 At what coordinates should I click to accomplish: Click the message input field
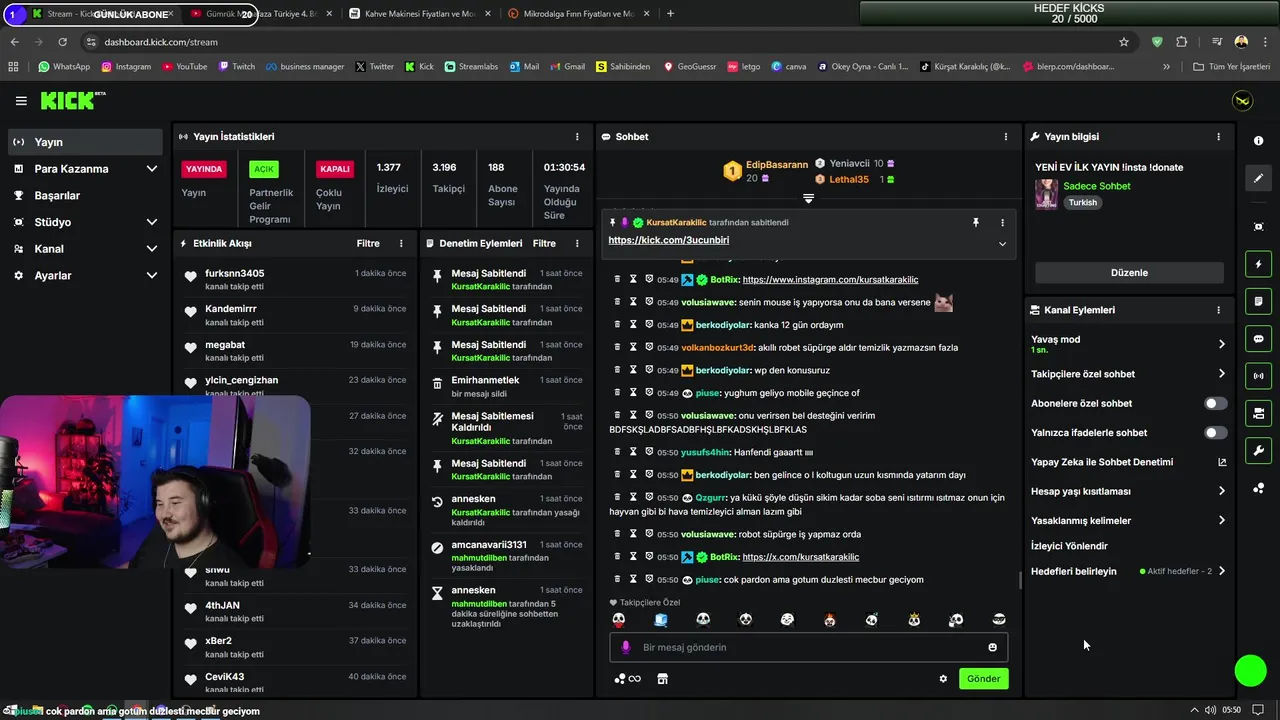809,647
